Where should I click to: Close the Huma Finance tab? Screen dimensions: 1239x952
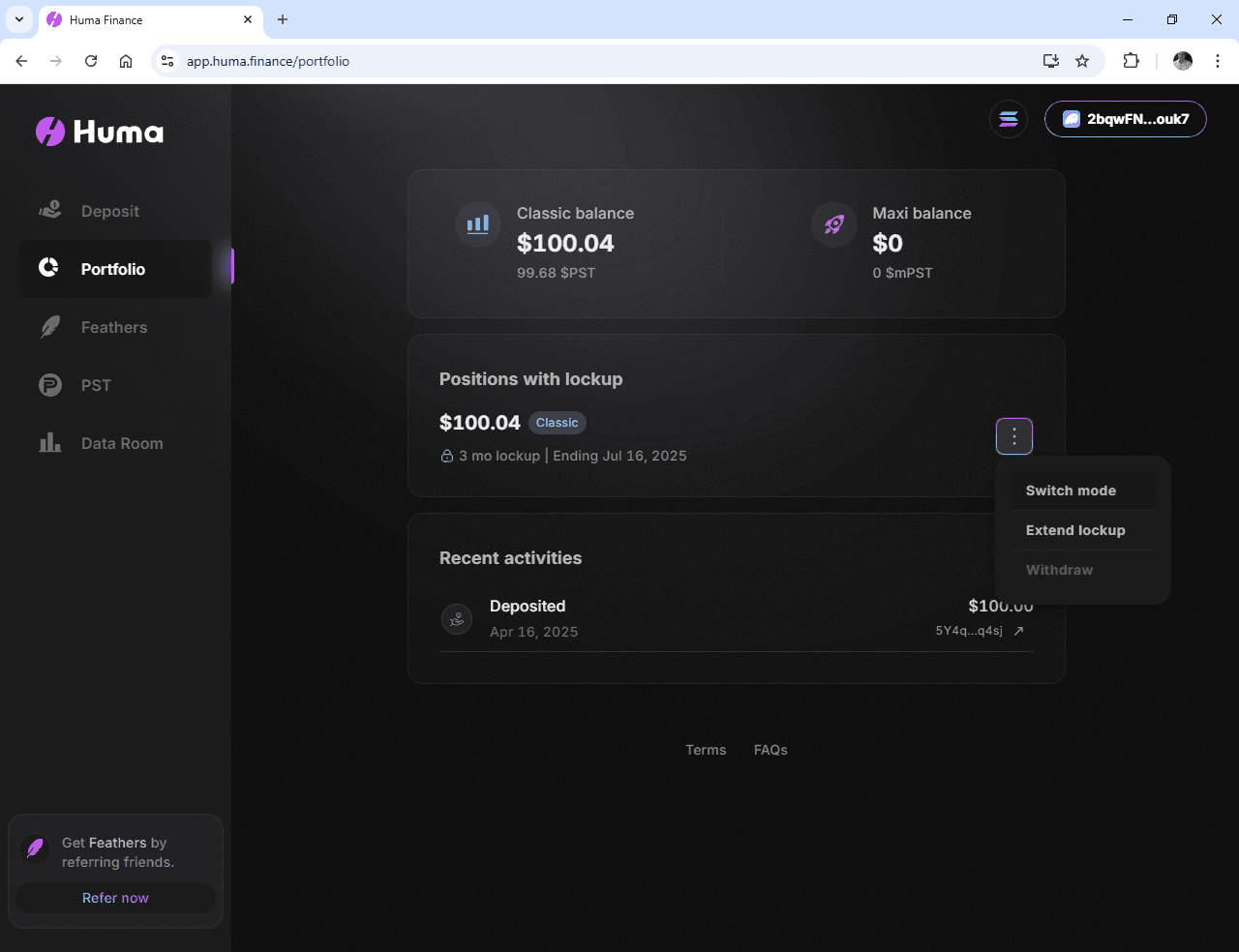[x=248, y=19]
